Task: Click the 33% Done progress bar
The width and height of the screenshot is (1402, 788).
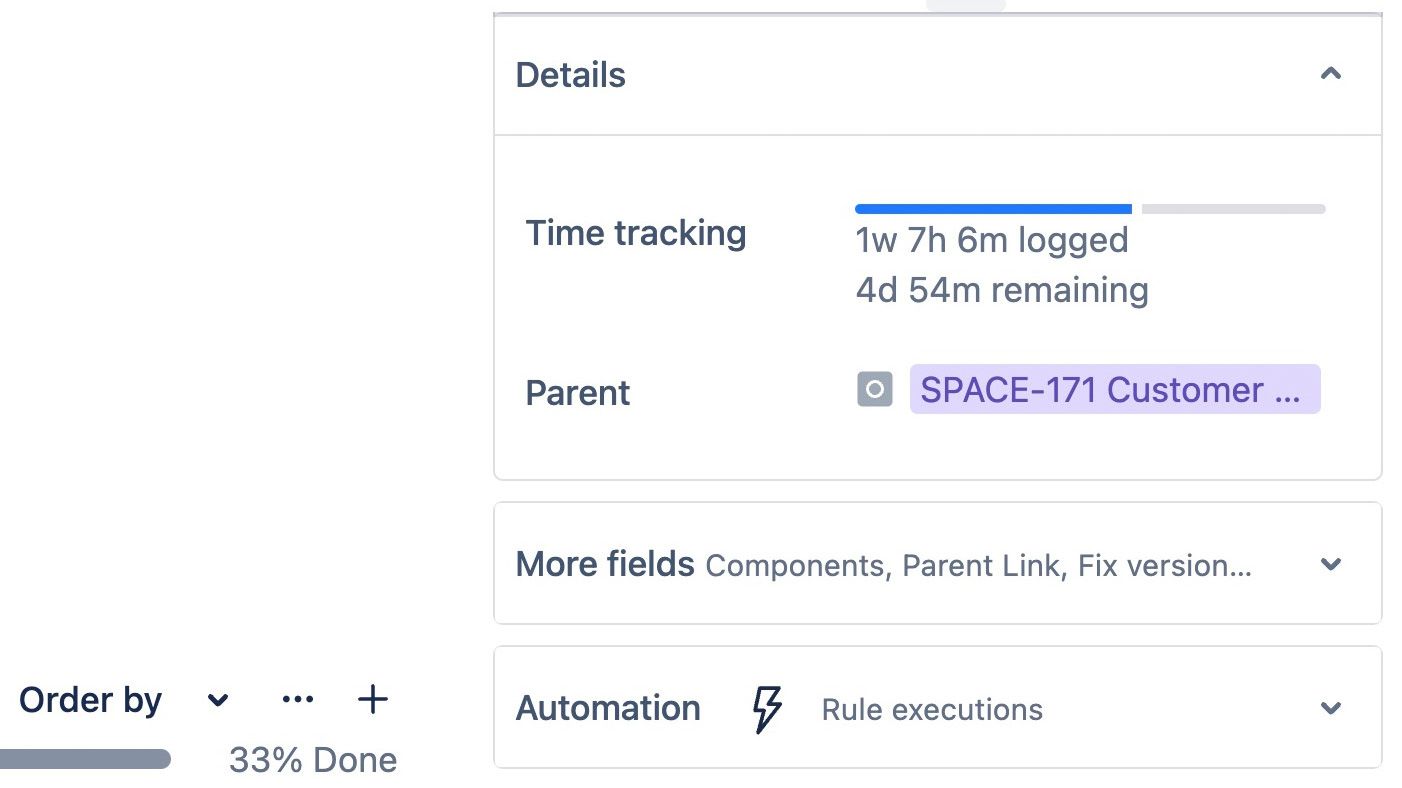Action: coord(85,760)
